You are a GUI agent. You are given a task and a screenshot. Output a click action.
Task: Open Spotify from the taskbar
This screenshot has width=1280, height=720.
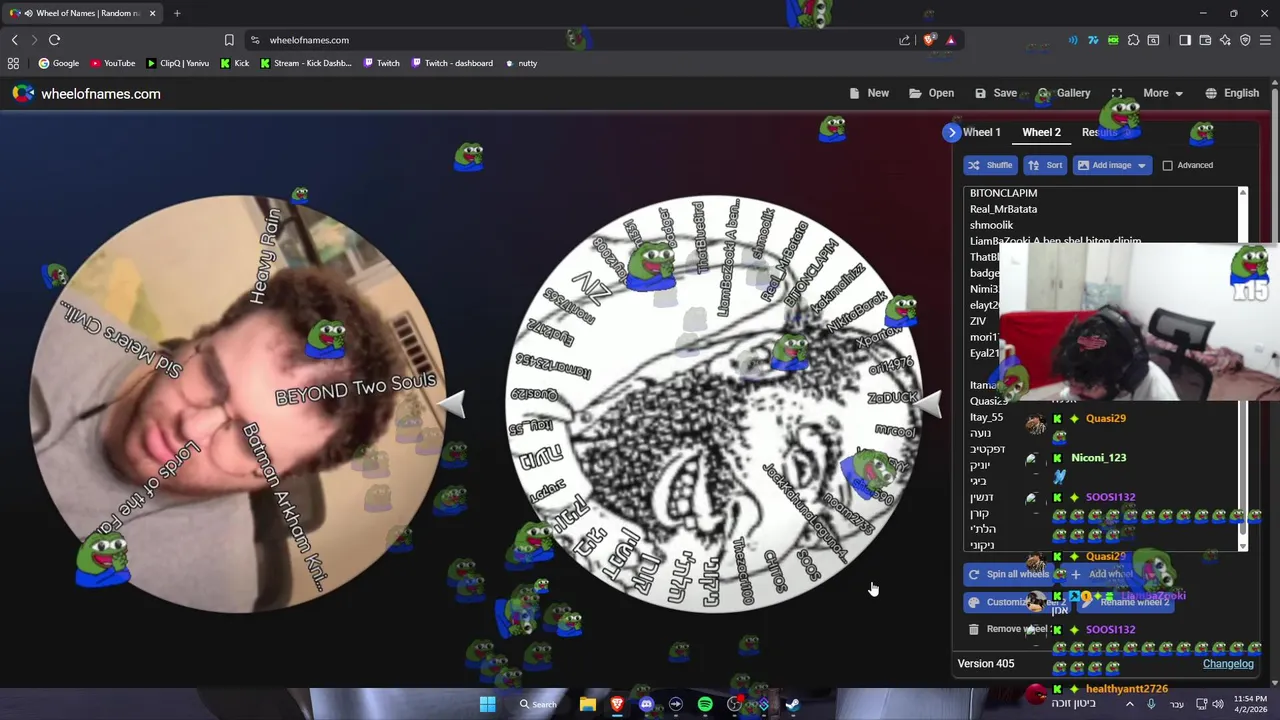tap(705, 704)
